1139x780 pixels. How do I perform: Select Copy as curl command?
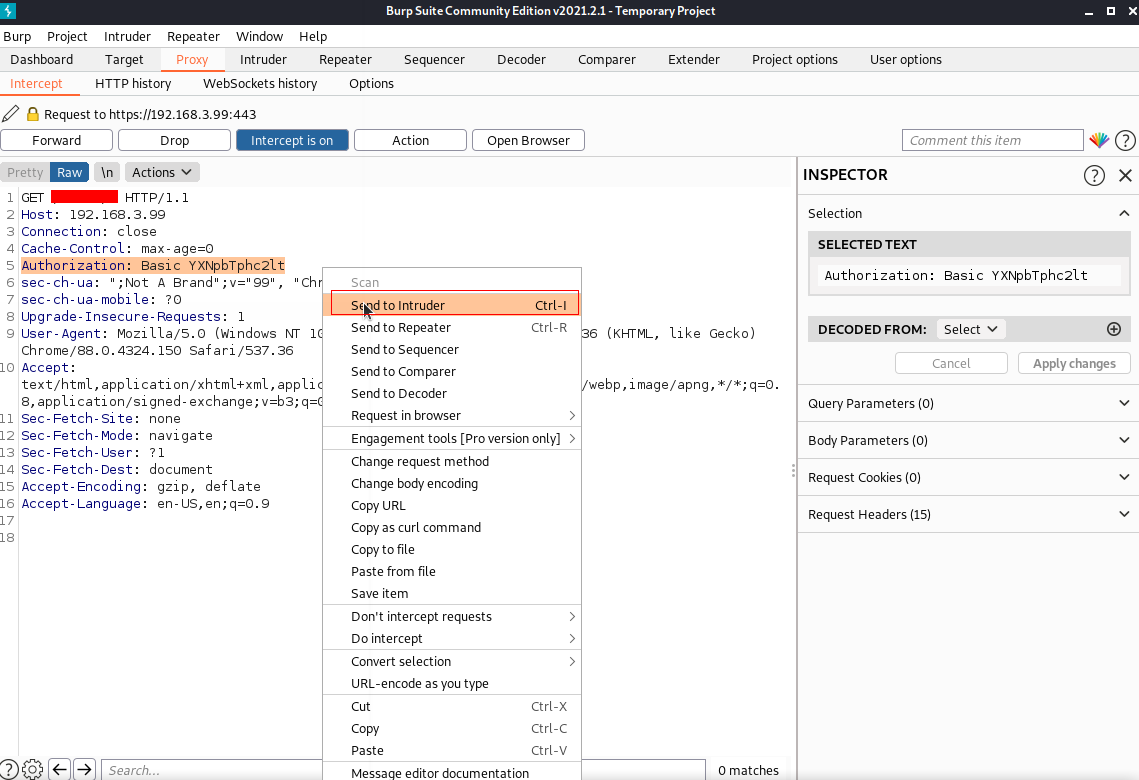point(452,527)
